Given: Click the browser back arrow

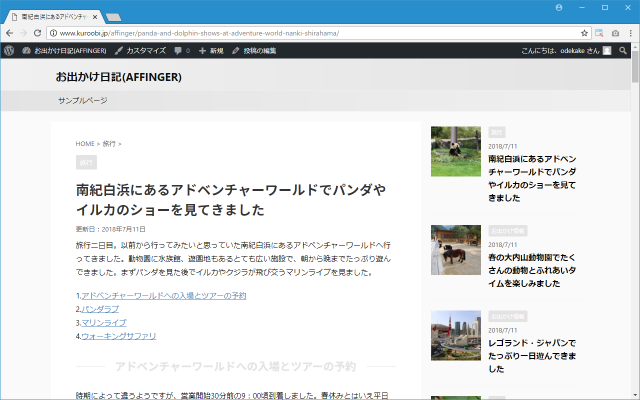Looking at the screenshot, I should (10, 33).
